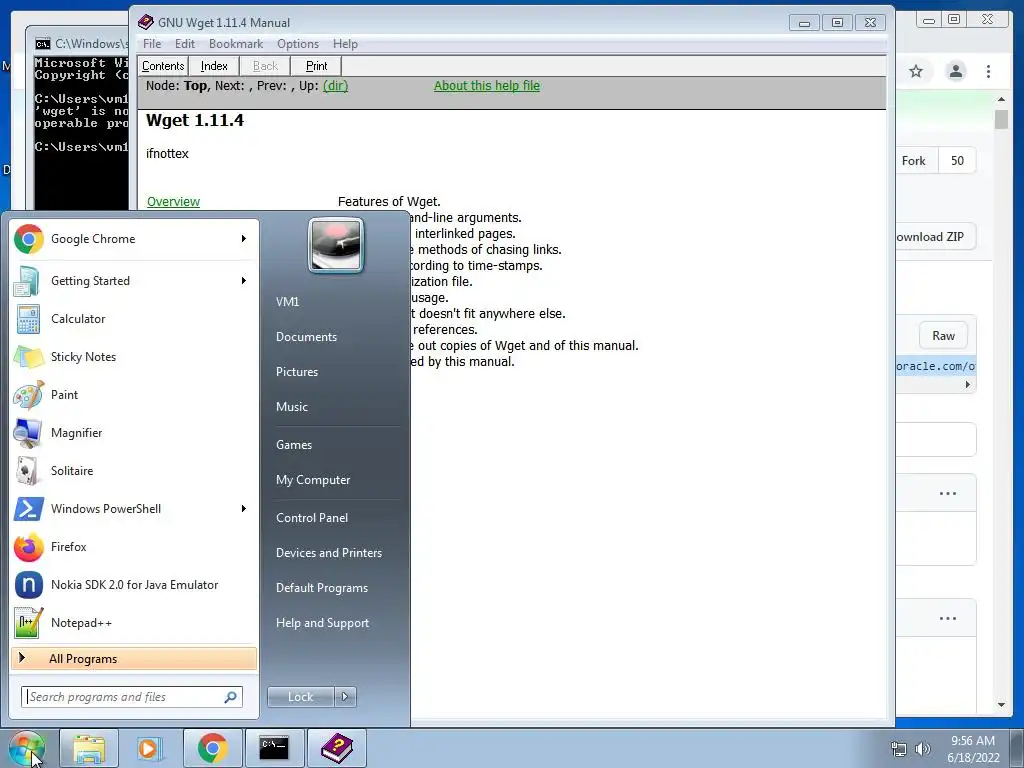Click Raw button in Chrome window

pos(943,336)
